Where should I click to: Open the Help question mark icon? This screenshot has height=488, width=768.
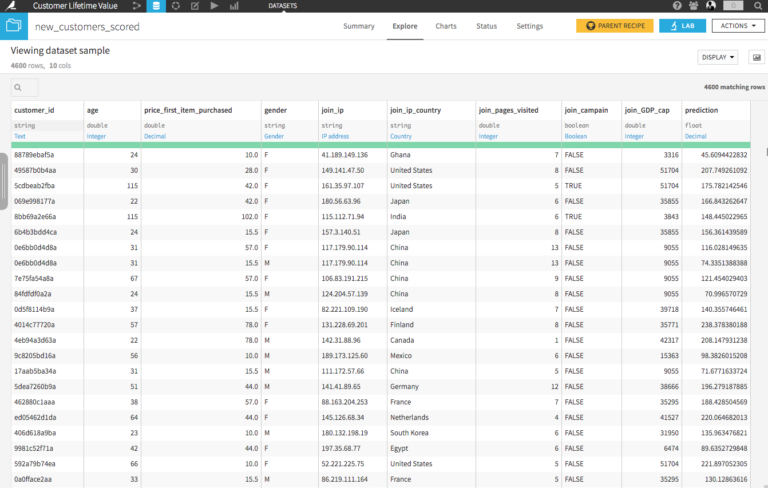[677, 6]
